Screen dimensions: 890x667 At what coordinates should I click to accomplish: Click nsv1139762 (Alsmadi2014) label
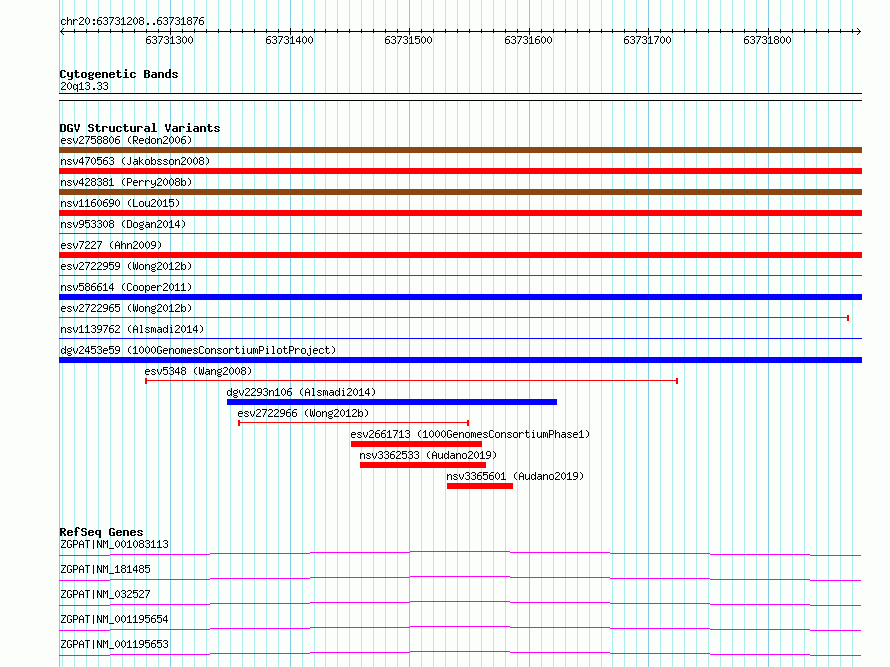tap(132, 329)
